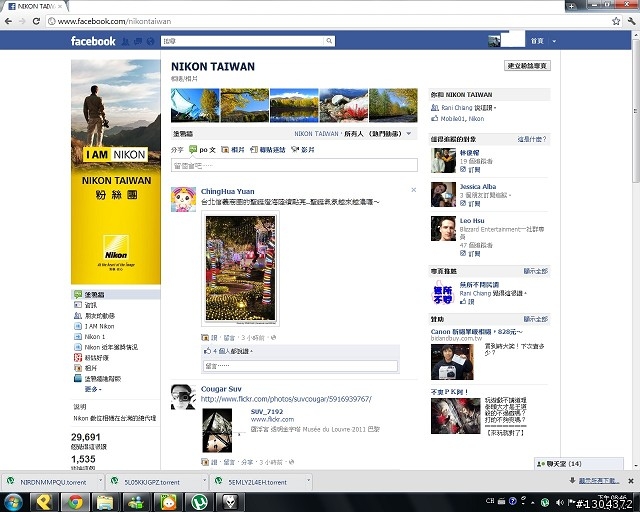The width and height of the screenshot is (640, 512).
Task: Click Chrome icon in taskbar
Action: (75, 502)
